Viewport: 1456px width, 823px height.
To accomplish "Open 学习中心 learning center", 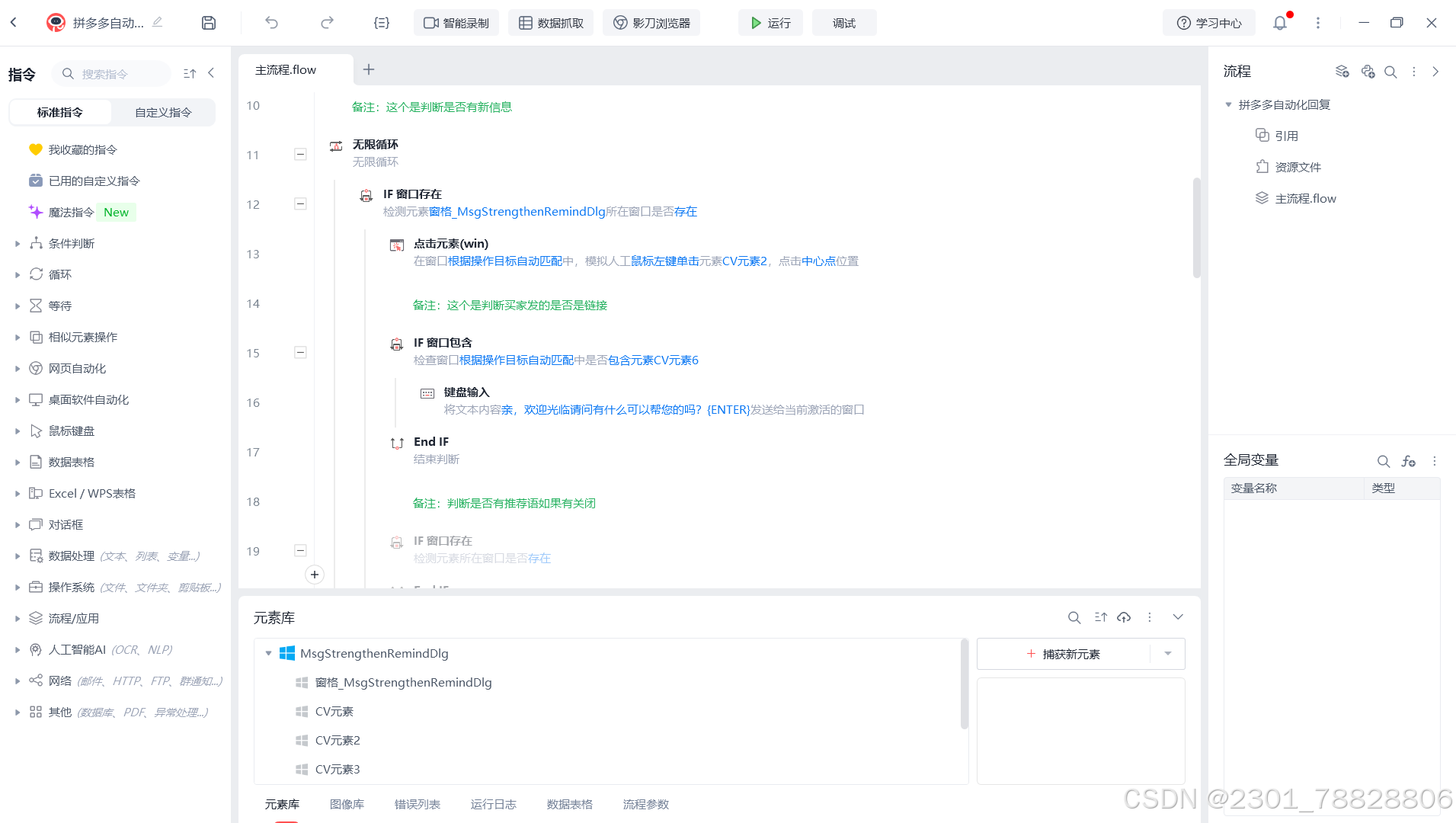I will 1209,23.
